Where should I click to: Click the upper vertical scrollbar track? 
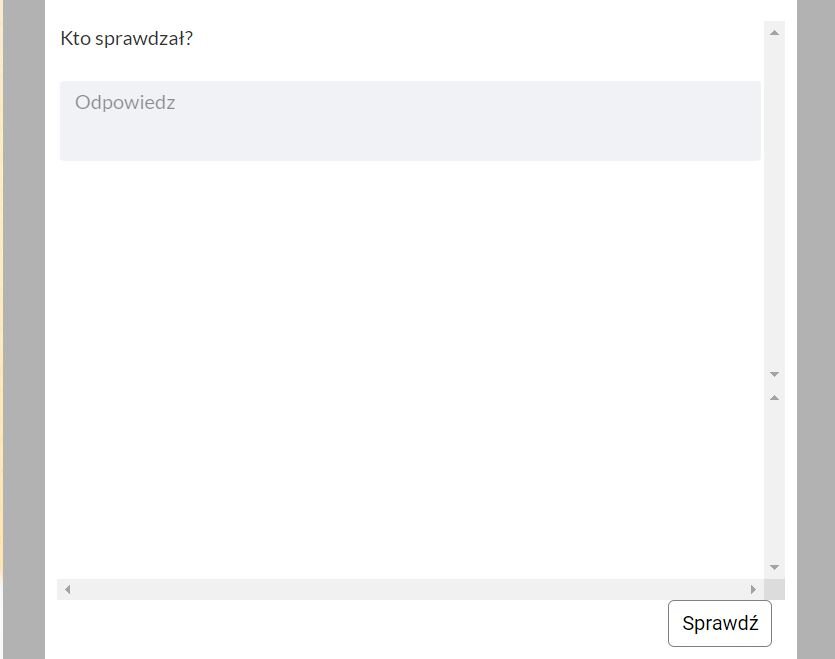pyautogui.click(x=774, y=200)
